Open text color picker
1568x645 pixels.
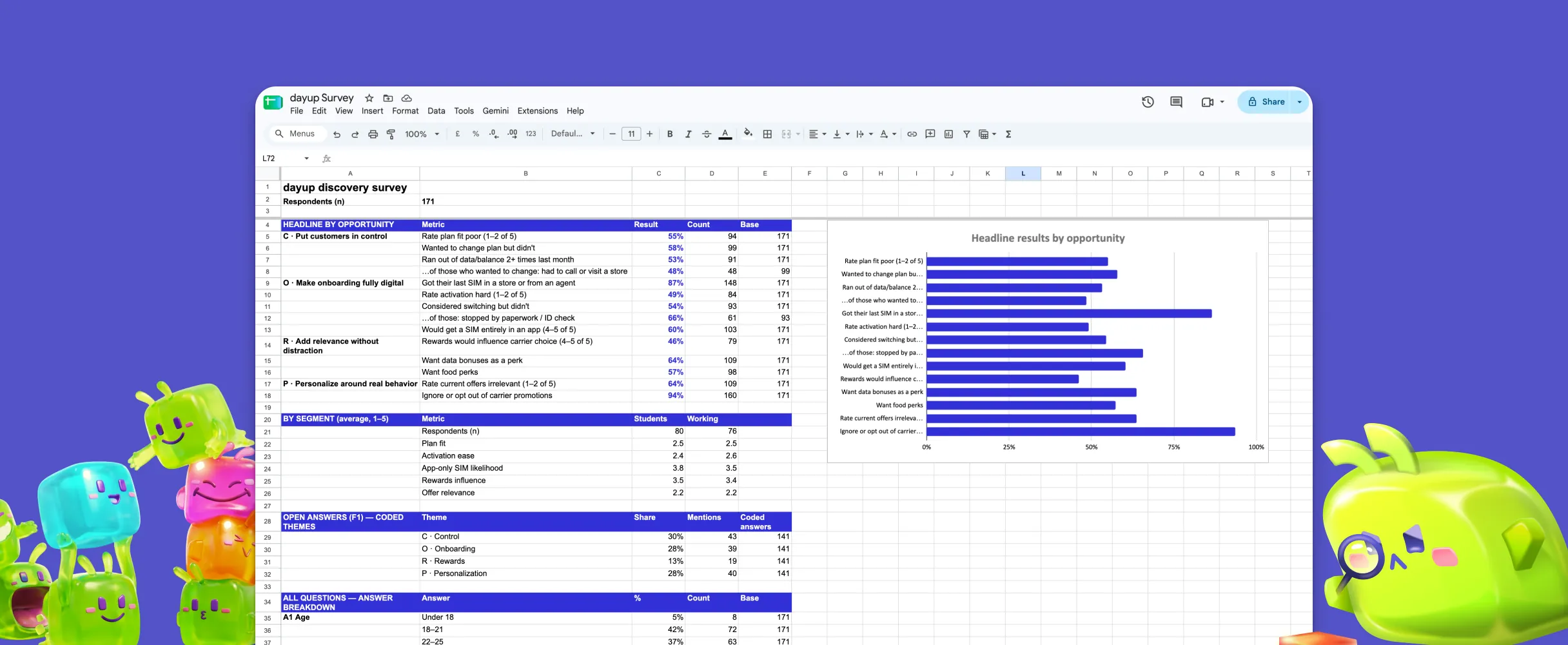click(x=725, y=134)
